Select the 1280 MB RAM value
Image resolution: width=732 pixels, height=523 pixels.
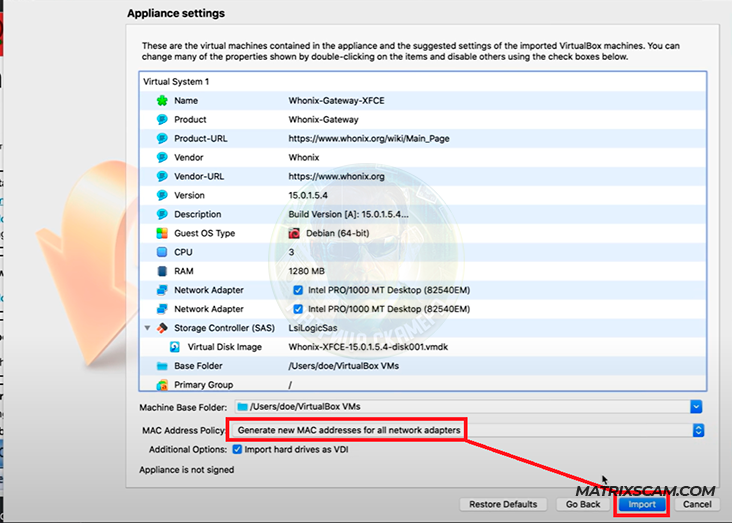(306, 271)
